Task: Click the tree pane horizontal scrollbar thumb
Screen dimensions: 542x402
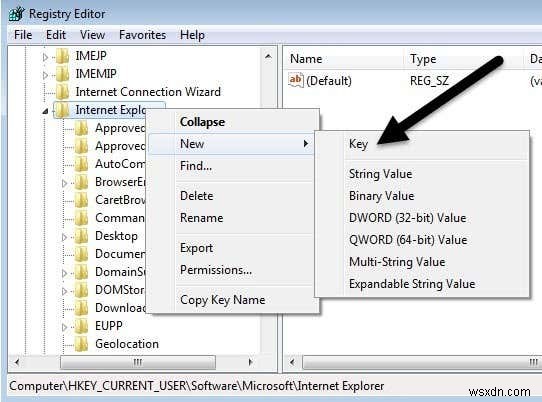Action: click(138, 362)
